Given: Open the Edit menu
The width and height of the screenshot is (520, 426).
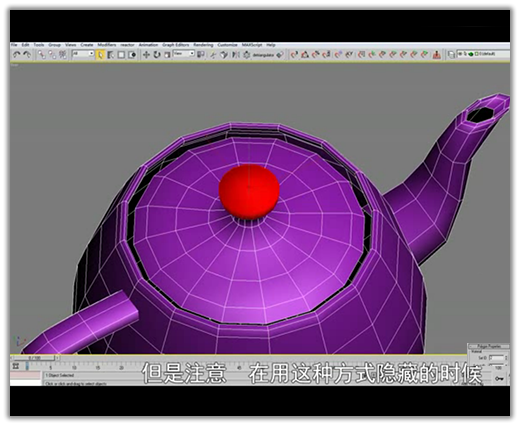Looking at the screenshot, I should tap(25, 45).
